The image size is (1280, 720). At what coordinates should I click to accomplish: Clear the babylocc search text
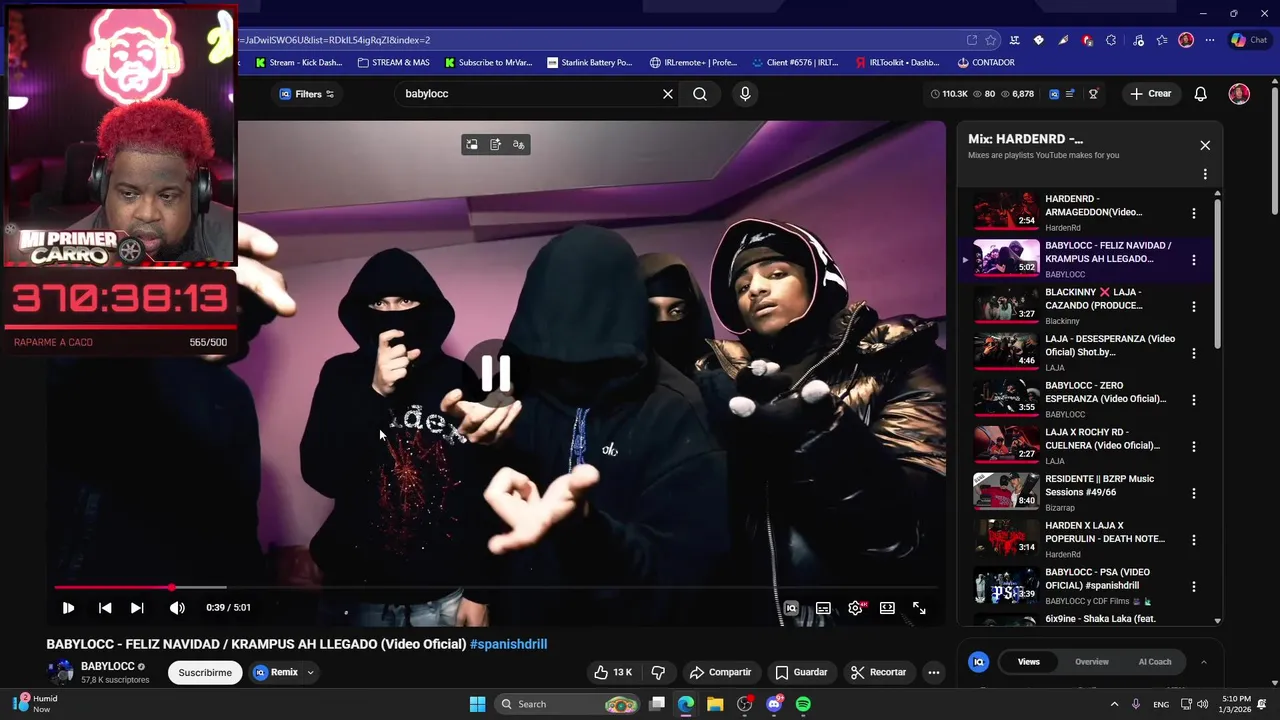pyautogui.click(x=668, y=94)
